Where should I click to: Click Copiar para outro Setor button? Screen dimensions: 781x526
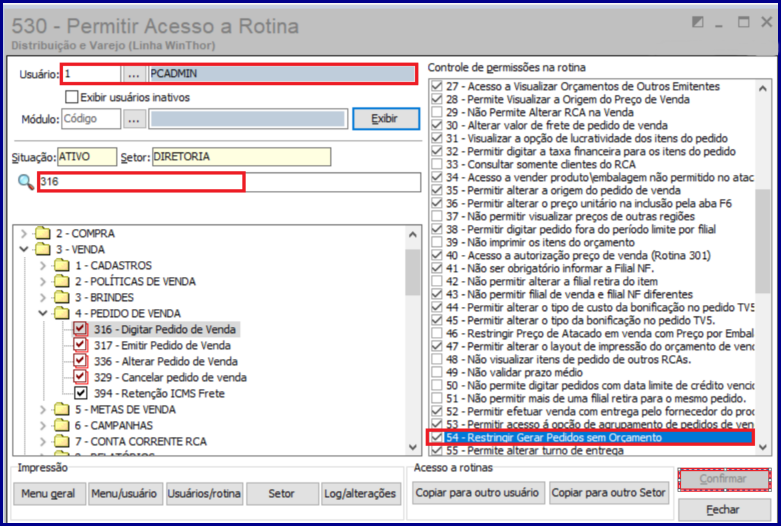pos(608,493)
